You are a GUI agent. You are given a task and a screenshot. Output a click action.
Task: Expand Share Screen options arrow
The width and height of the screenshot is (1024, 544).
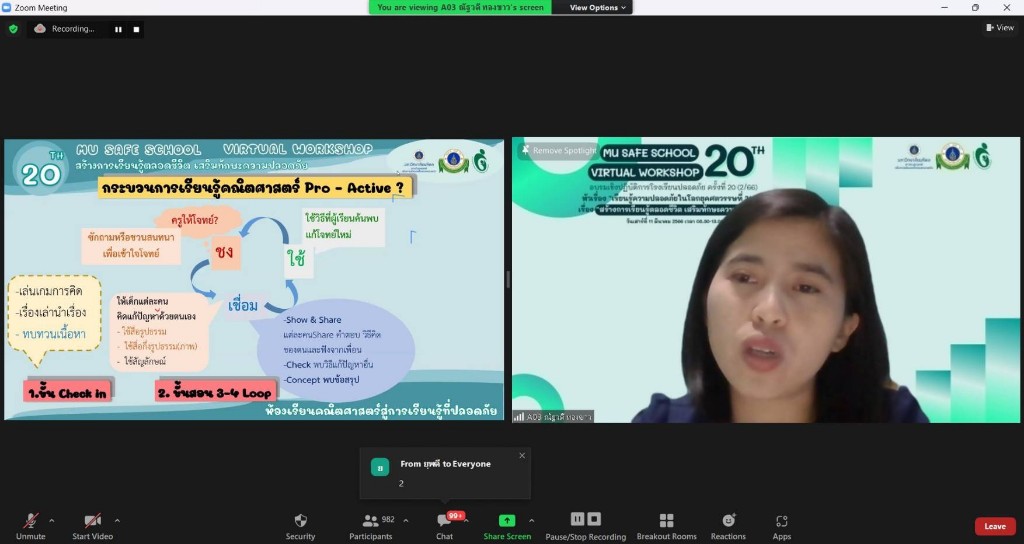[x=531, y=520]
